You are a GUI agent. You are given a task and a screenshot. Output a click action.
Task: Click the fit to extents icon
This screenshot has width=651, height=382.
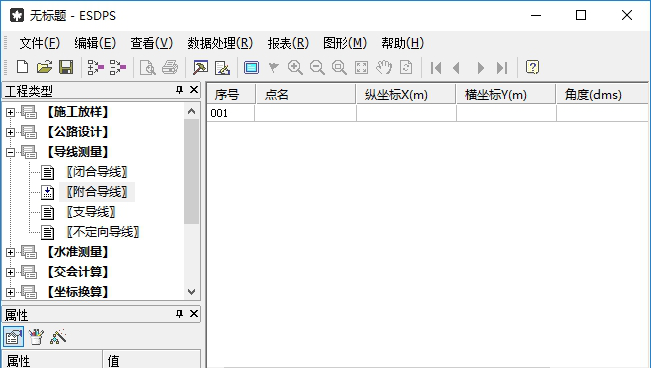click(362, 67)
